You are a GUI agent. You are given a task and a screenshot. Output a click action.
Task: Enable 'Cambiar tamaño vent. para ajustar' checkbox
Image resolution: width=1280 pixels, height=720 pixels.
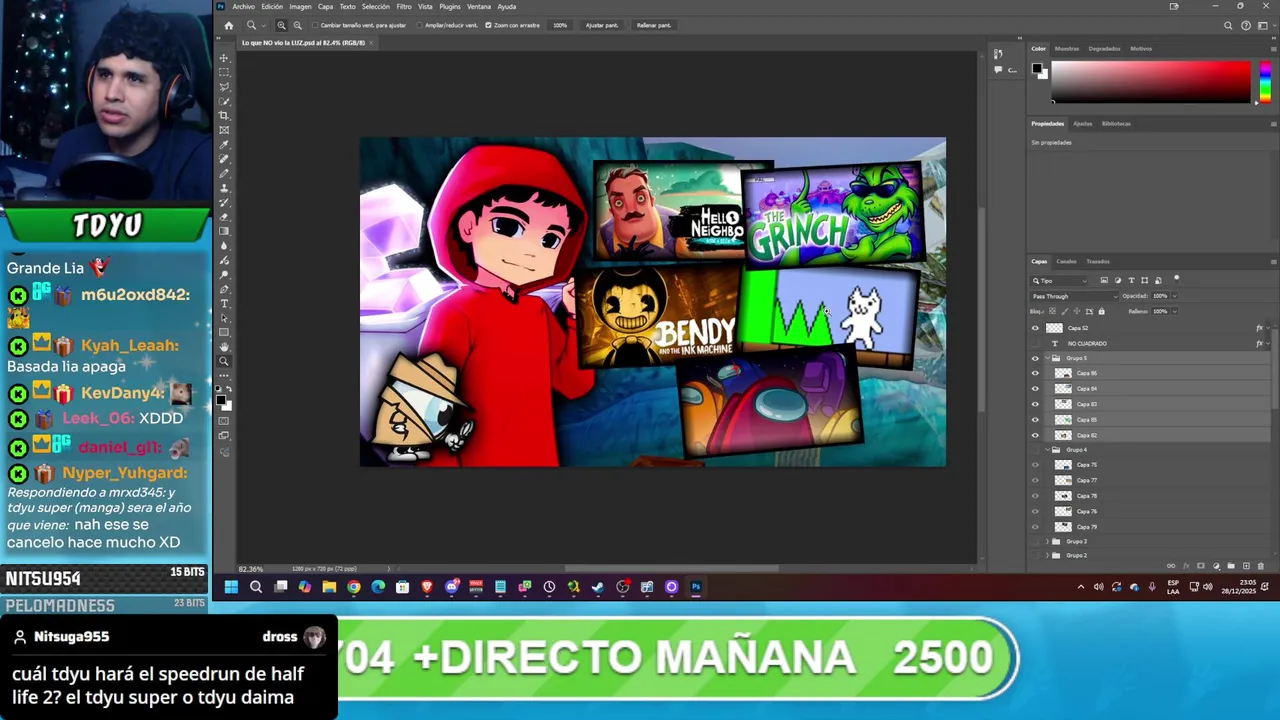315,25
